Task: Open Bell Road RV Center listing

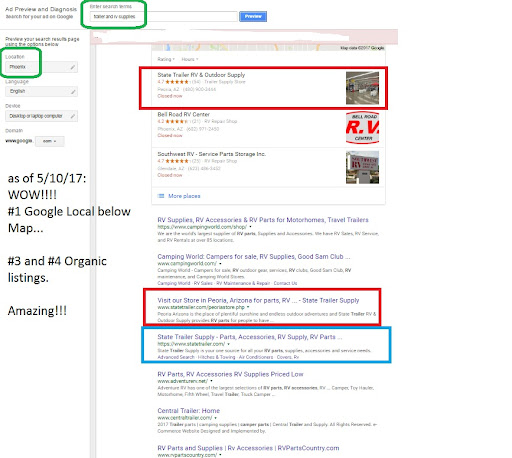Action: 183,114
